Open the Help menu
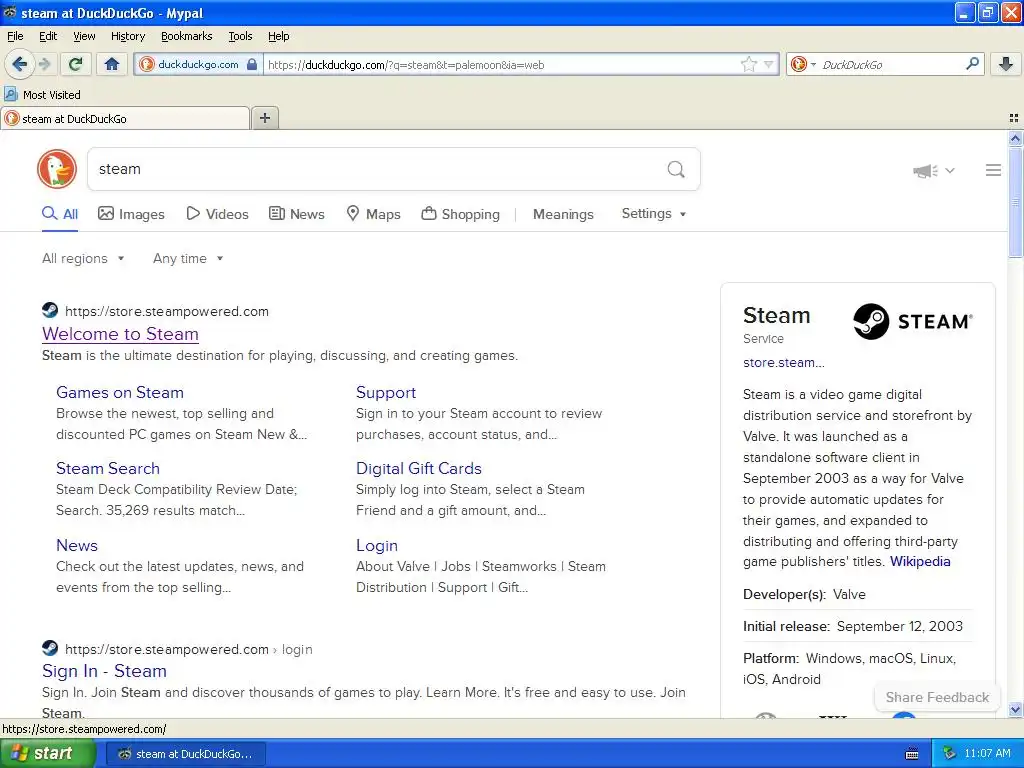 [278, 37]
